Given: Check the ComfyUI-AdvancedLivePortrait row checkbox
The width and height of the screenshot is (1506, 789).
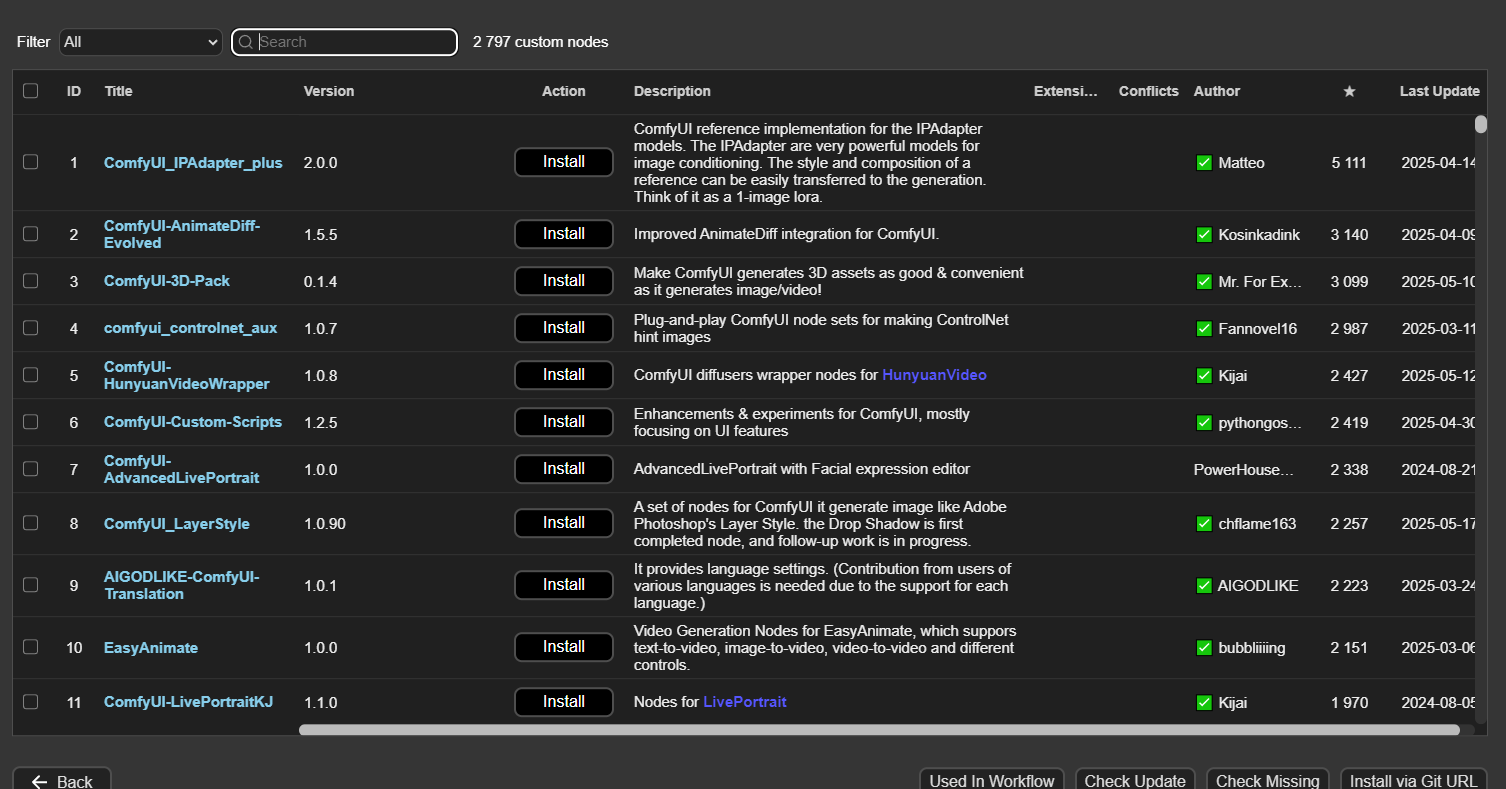Looking at the screenshot, I should tap(31, 469).
